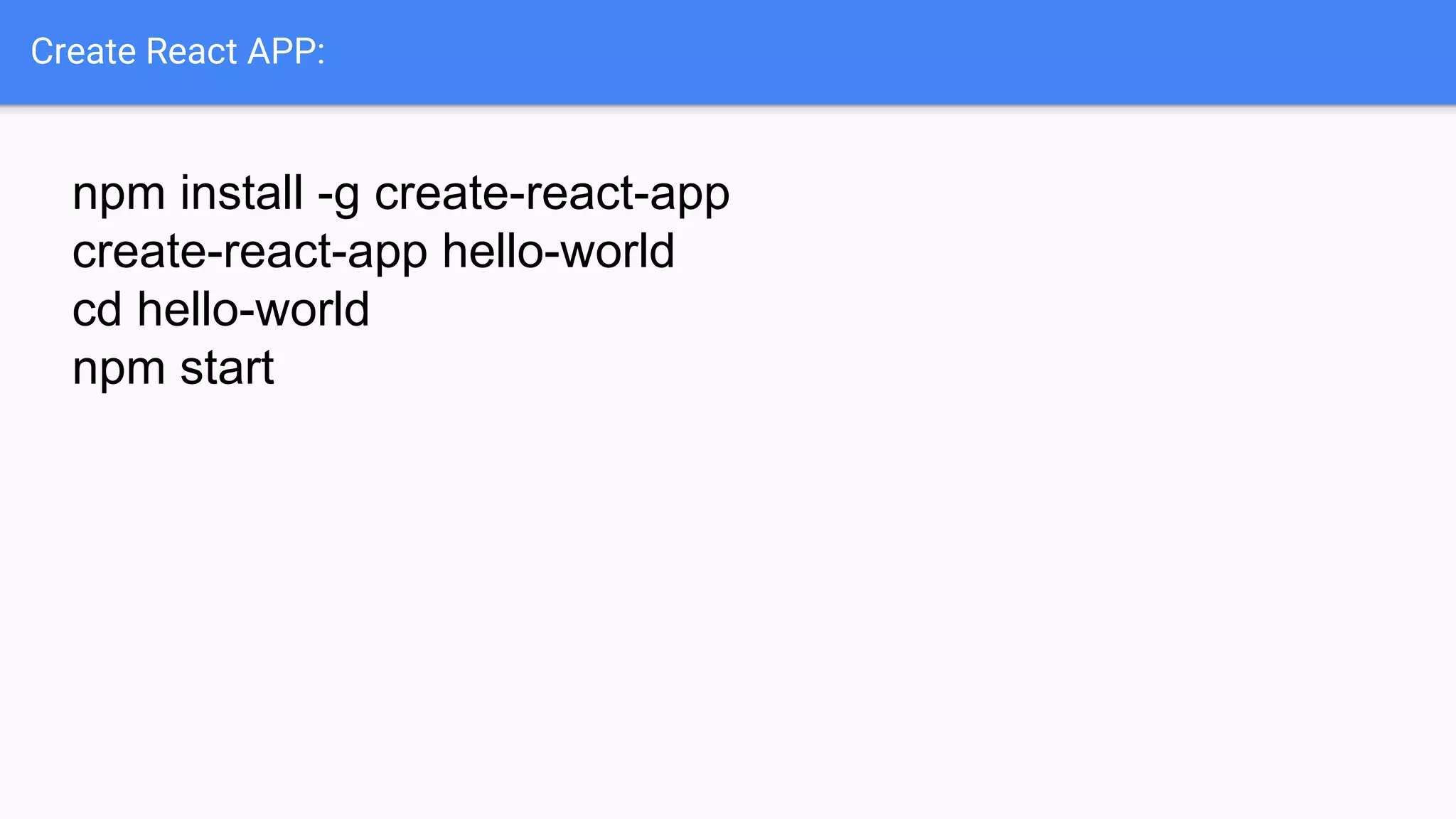The width and height of the screenshot is (1456, 819).
Task: Click 'npm' in the npm start line
Action: [x=119, y=368]
